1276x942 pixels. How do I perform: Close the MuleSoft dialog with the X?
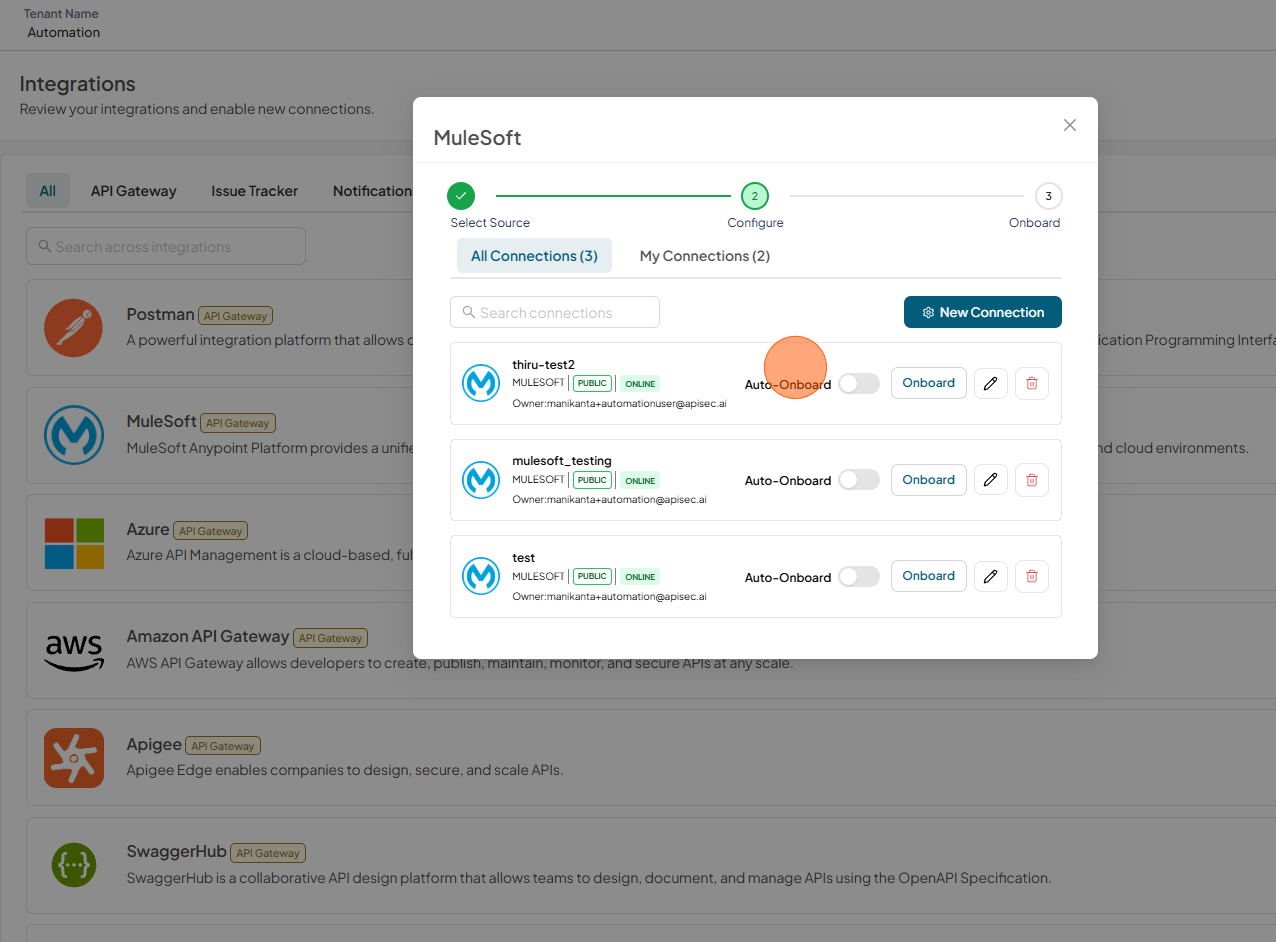tap(1070, 125)
